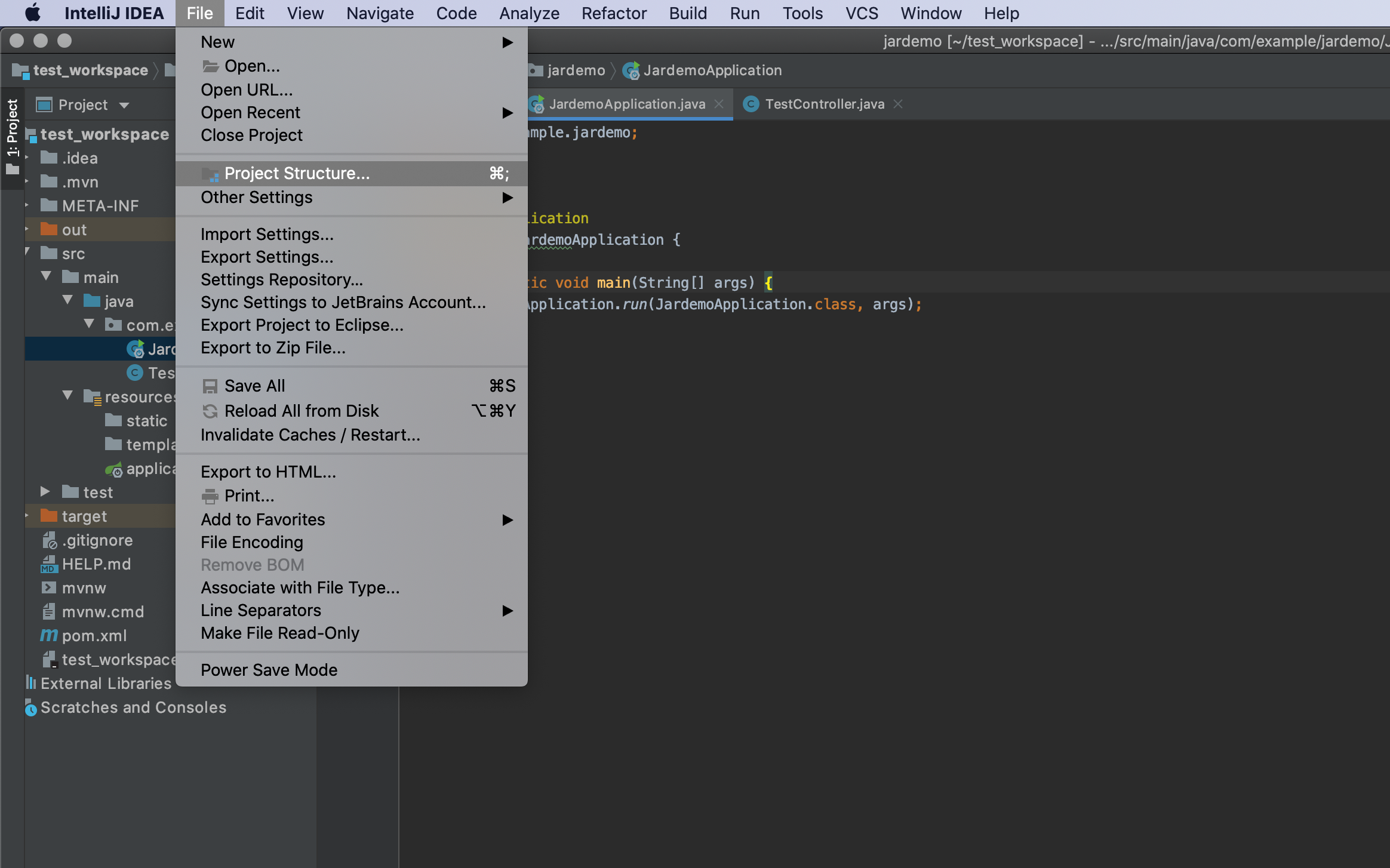The width and height of the screenshot is (1390, 868).
Task: Click the Reload All from Disk icon
Action: point(210,411)
